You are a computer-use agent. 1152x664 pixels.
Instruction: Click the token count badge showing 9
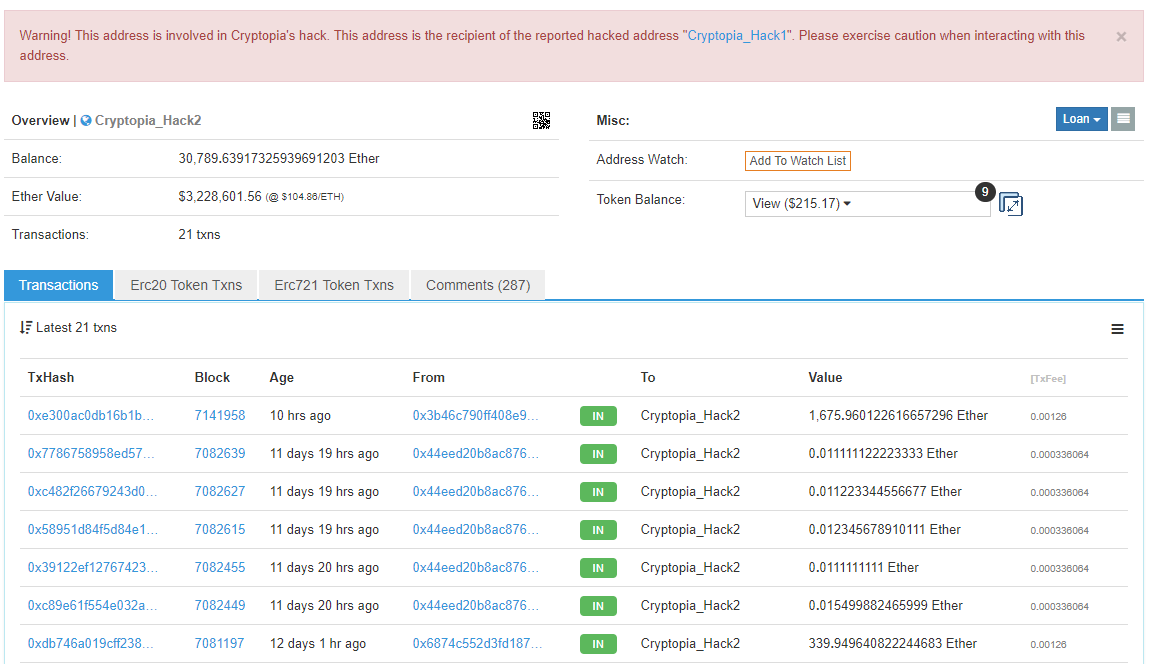pos(985,192)
